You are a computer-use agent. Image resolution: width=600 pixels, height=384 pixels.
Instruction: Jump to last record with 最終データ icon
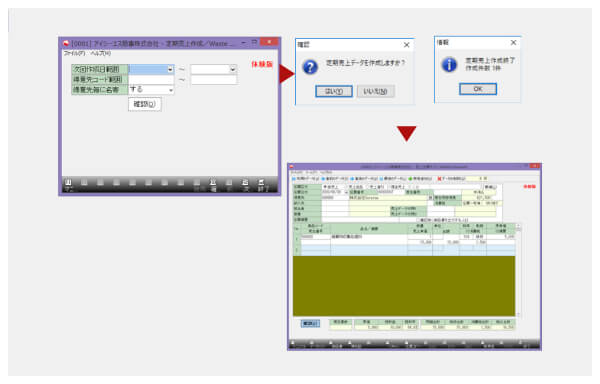[x=382, y=179]
